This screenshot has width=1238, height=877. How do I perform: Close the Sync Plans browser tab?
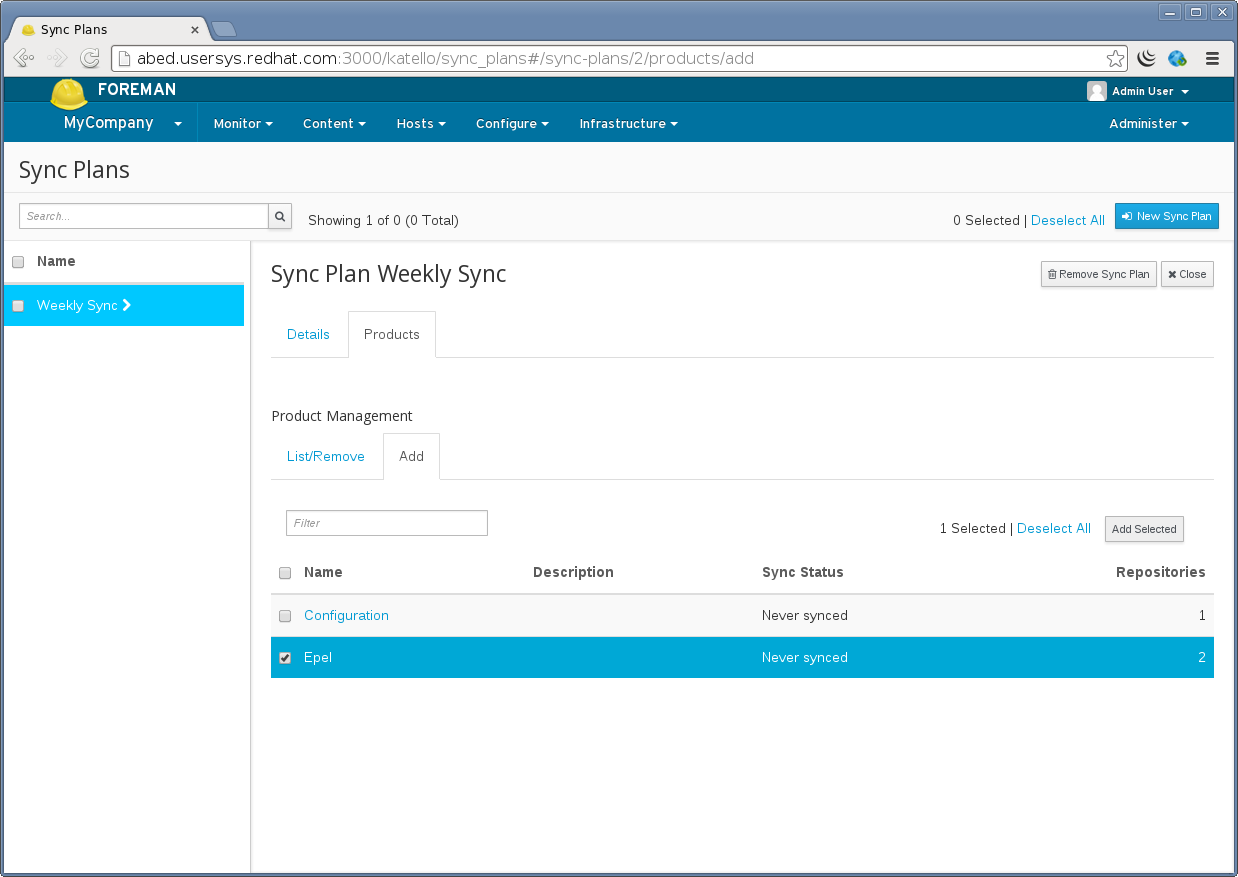point(195,30)
